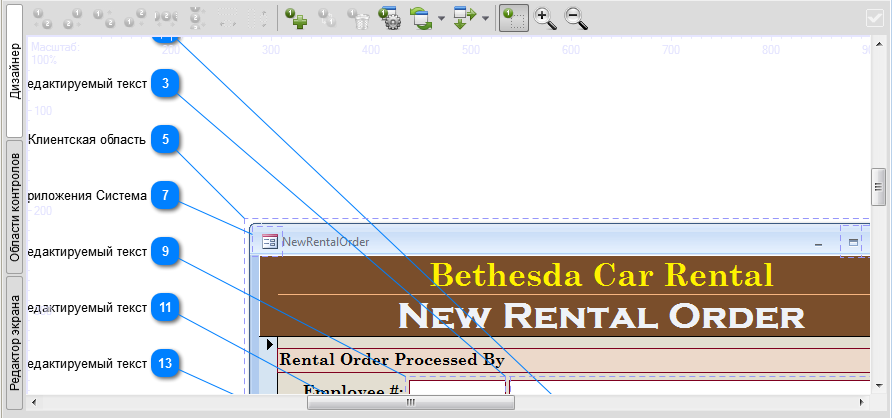Toggle the grayed checkmark box at toolbar right
The image size is (892, 418).
tap(874, 18)
